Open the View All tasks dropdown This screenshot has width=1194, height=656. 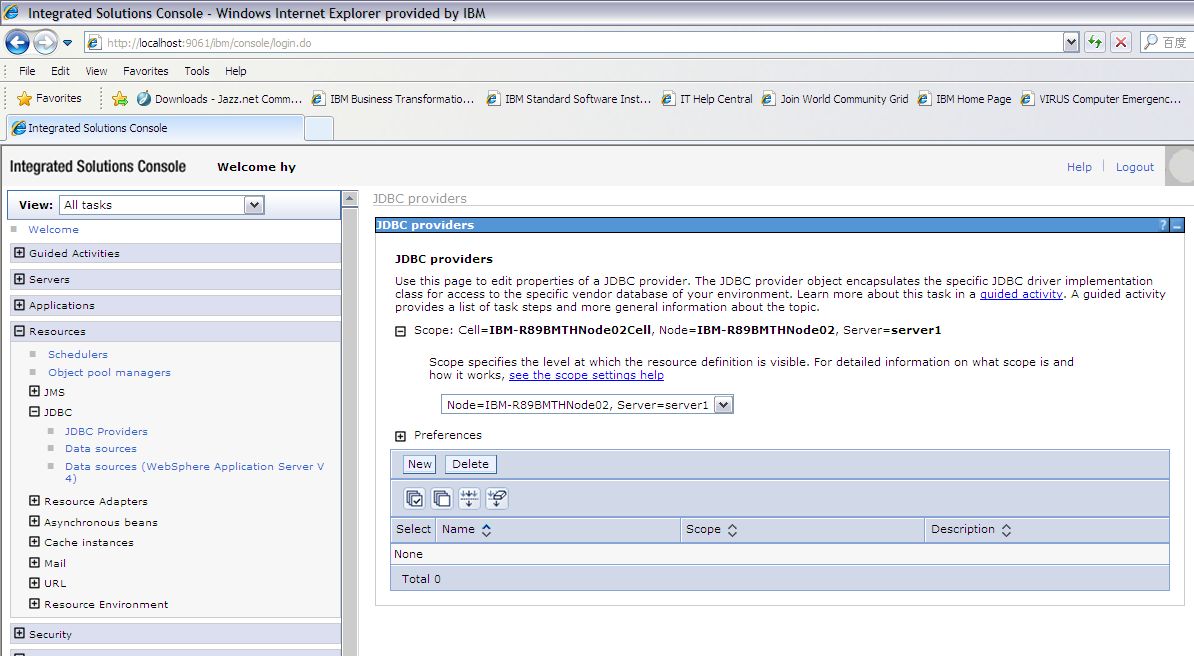click(161, 205)
